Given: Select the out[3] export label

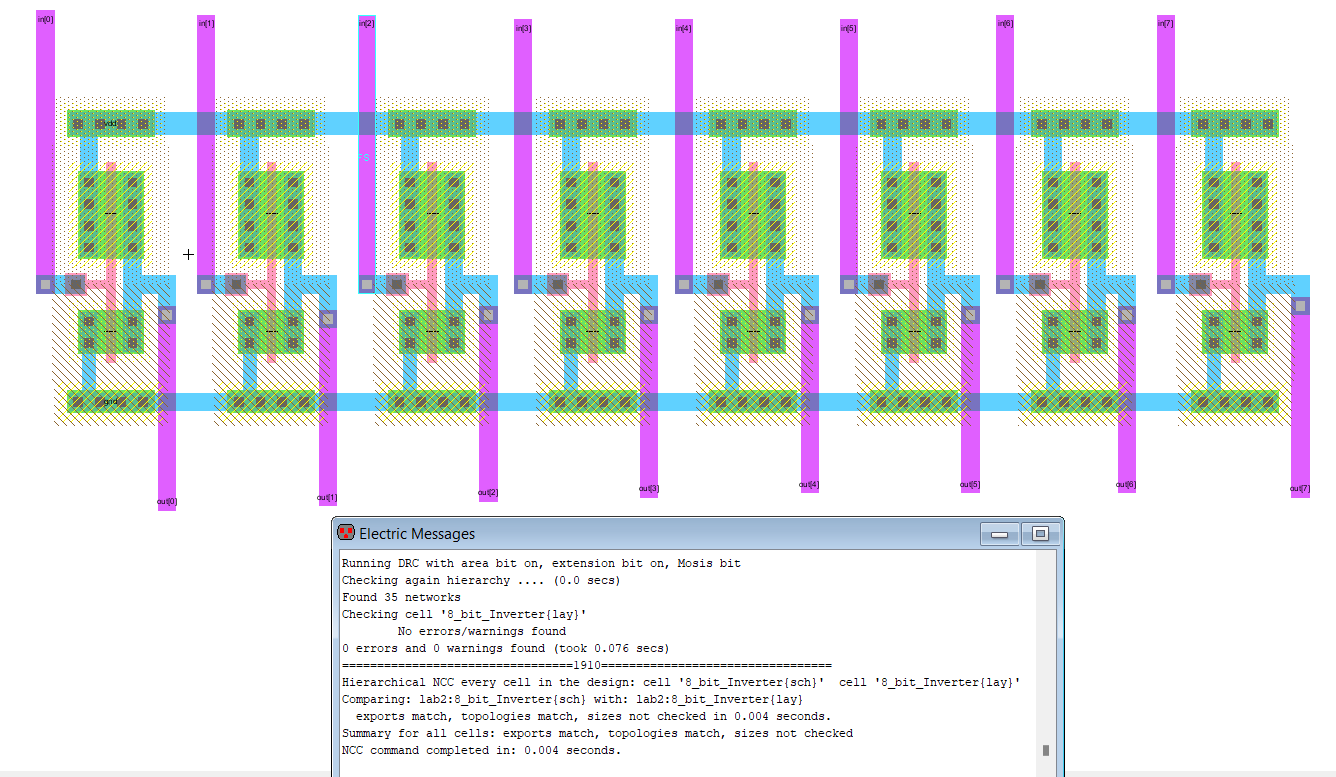Looking at the screenshot, I should [649, 489].
